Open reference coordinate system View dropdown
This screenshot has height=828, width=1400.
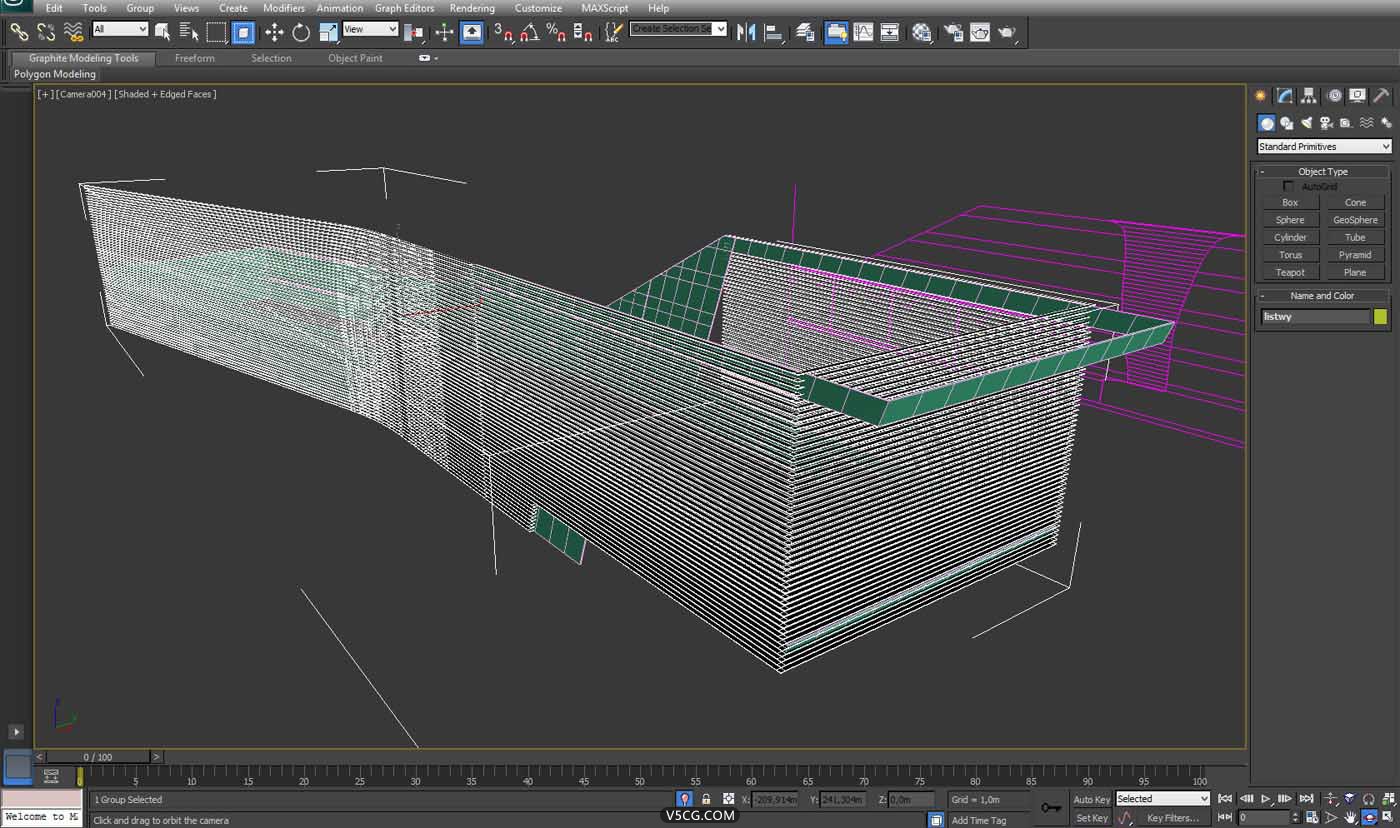[x=370, y=29]
